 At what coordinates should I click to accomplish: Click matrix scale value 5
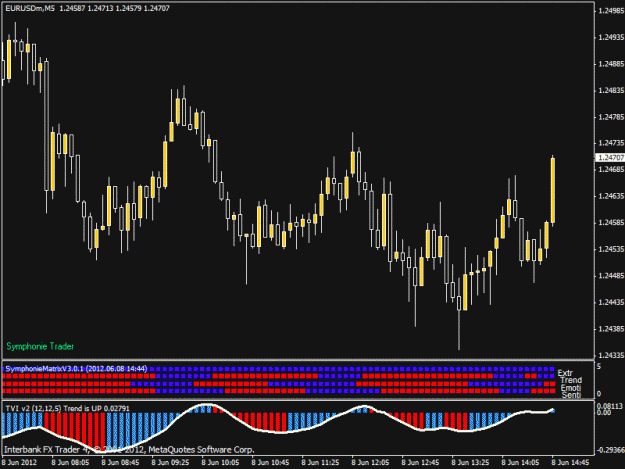tap(599, 366)
